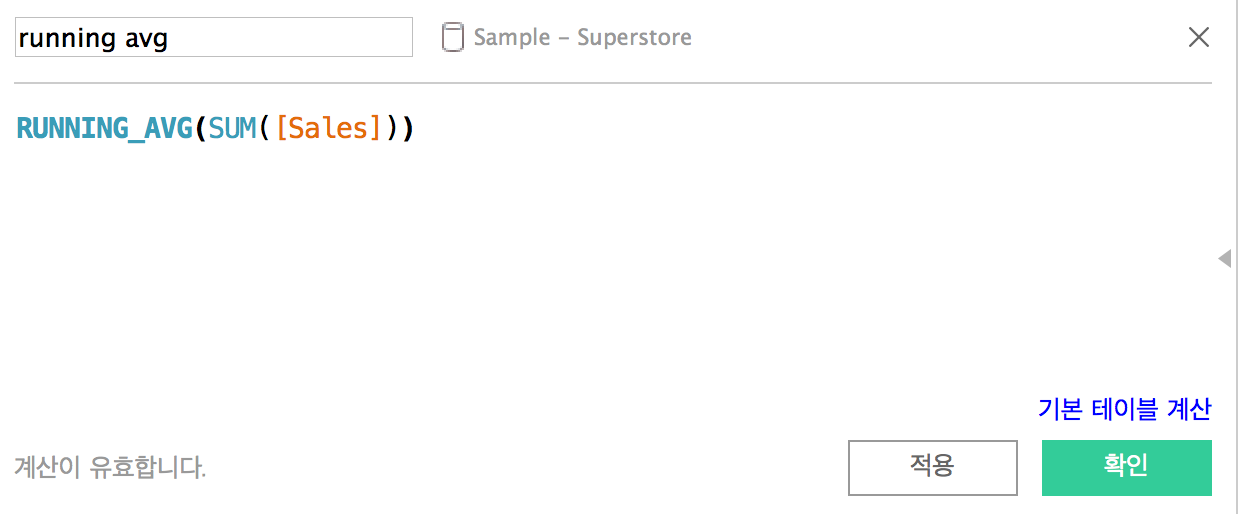Click the SUM function in formula
Viewport: 1238px width, 514px height.
click(x=232, y=129)
